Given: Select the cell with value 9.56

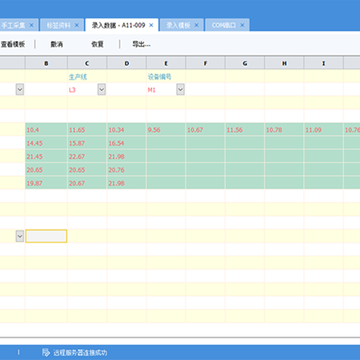Looking at the screenshot, I should [166, 130].
